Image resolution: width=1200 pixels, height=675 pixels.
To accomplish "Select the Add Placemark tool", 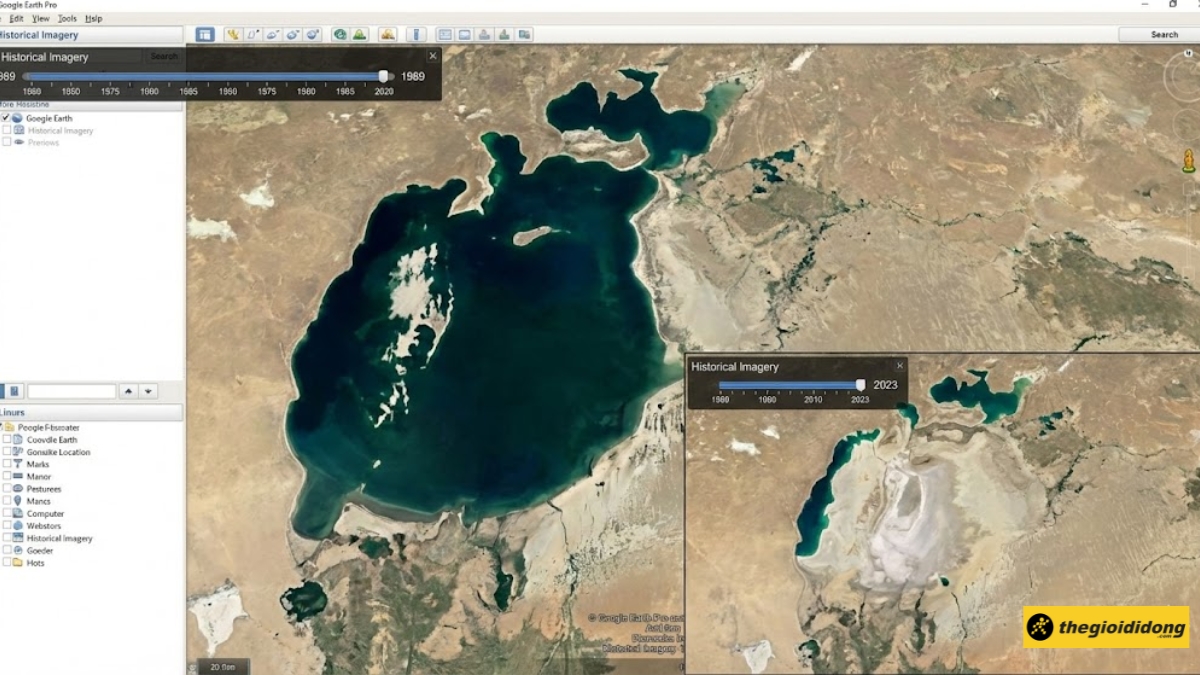I will (231, 33).
